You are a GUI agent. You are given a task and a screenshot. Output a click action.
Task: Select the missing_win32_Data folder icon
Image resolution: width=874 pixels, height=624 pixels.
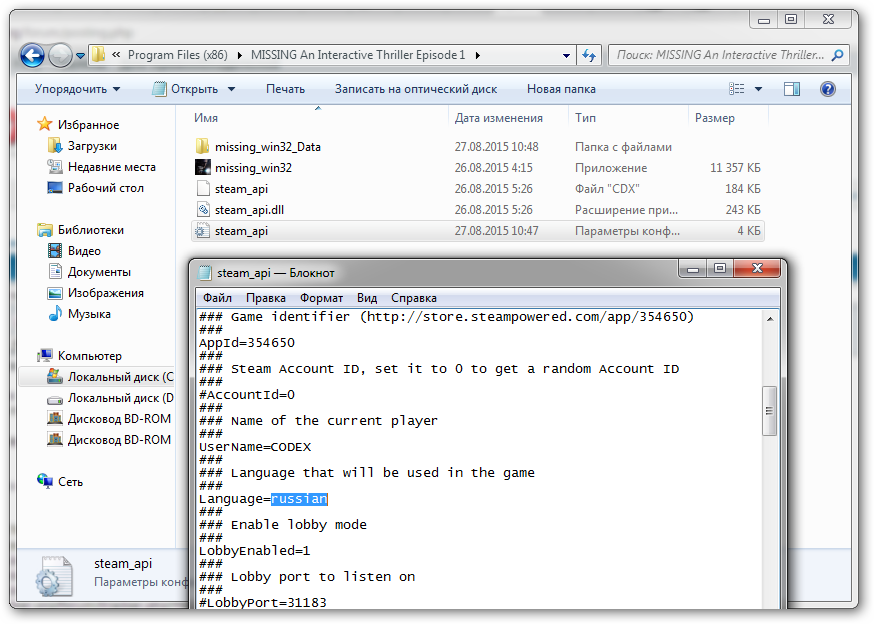pos(203,147)
